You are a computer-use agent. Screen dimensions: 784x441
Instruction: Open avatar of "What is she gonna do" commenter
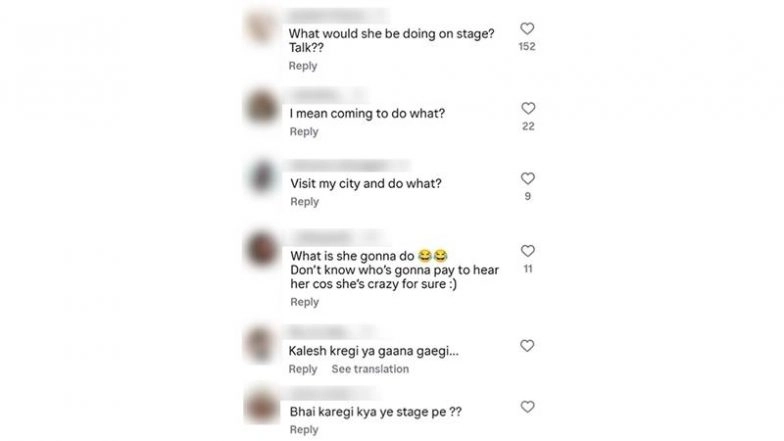click(x=262, y=248)
